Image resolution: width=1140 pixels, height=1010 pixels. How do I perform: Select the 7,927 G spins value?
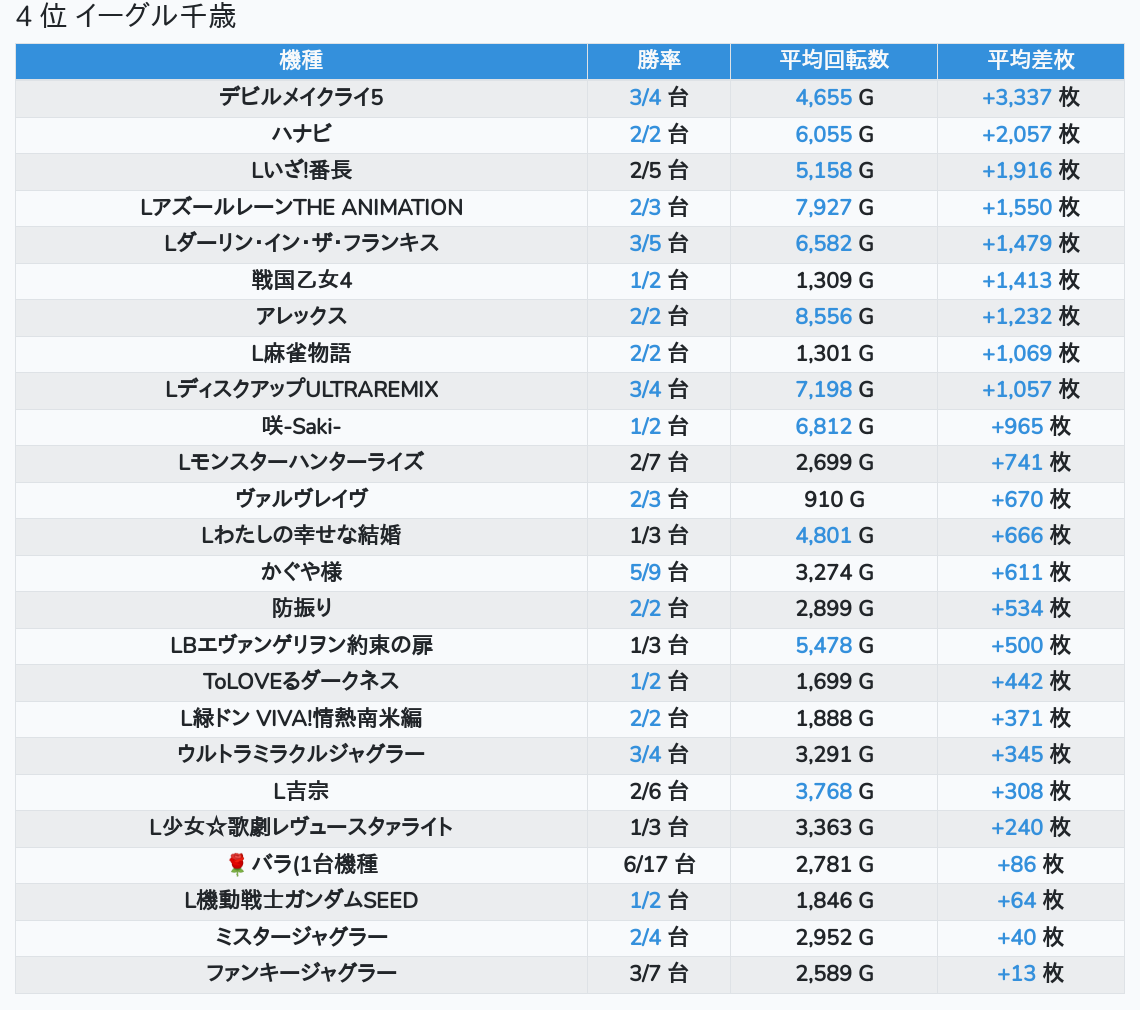click(834, 207)
